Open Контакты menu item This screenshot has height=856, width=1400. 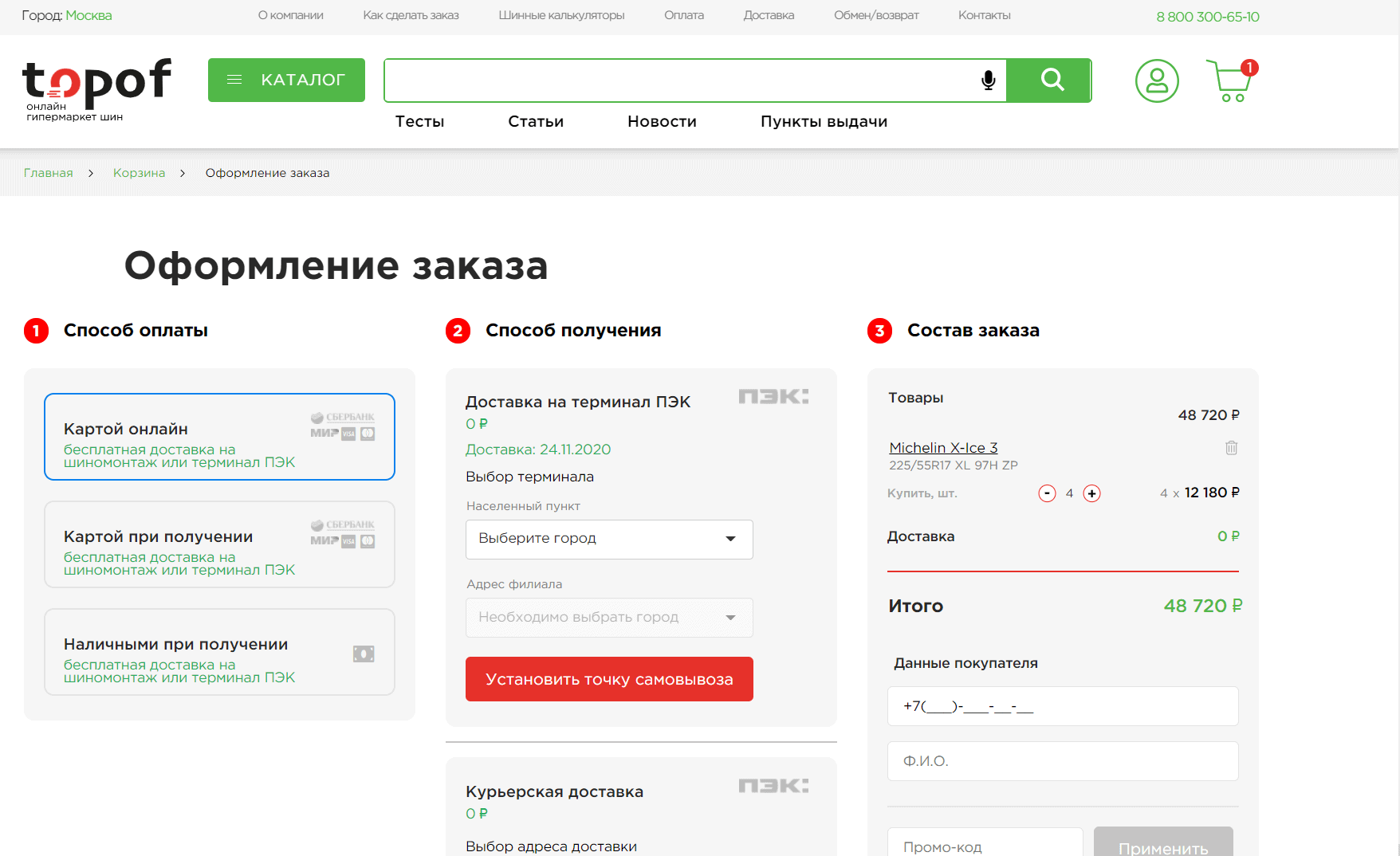click(x=984, y=15)
